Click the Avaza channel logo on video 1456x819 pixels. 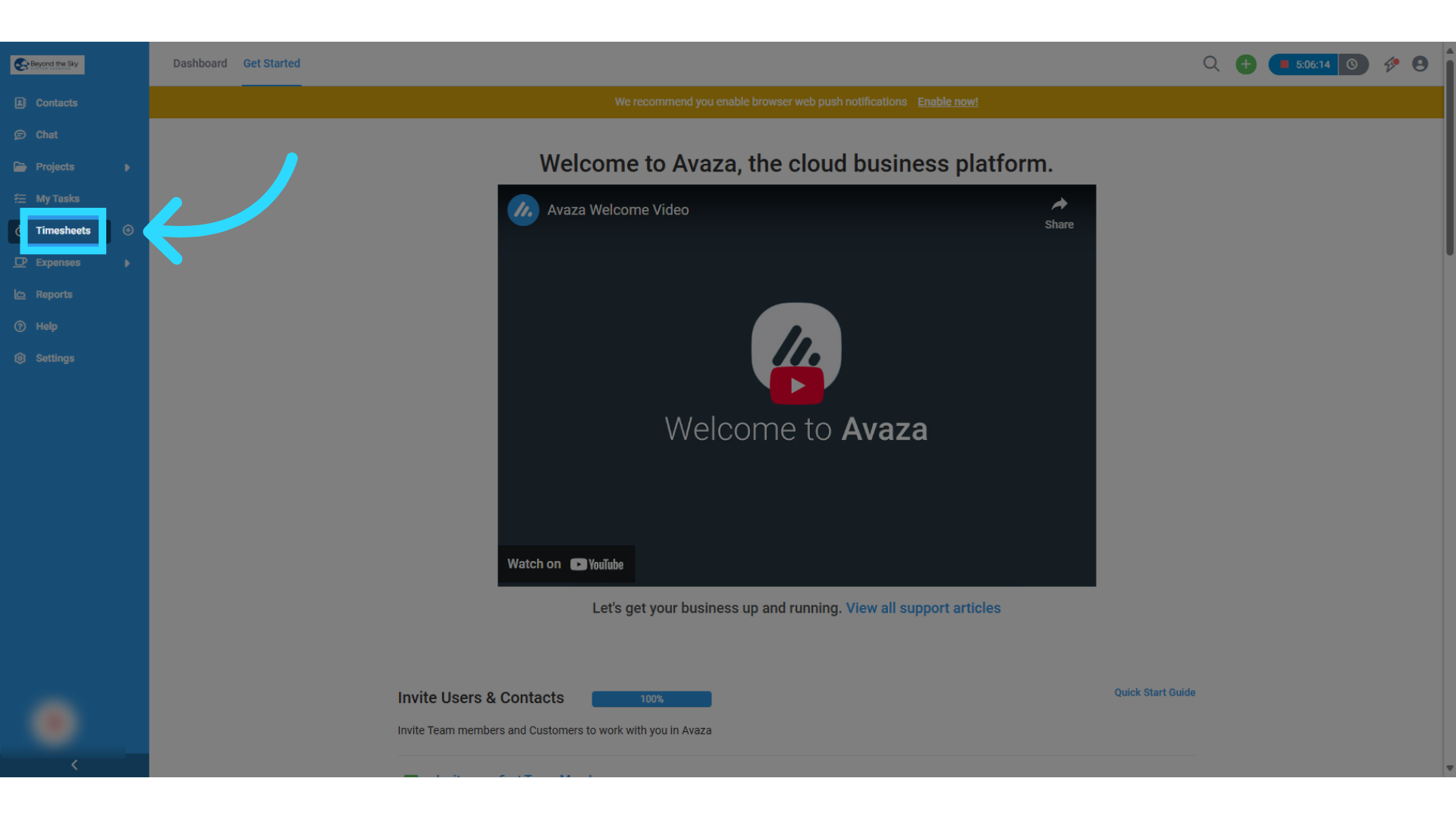click(523, 210)
